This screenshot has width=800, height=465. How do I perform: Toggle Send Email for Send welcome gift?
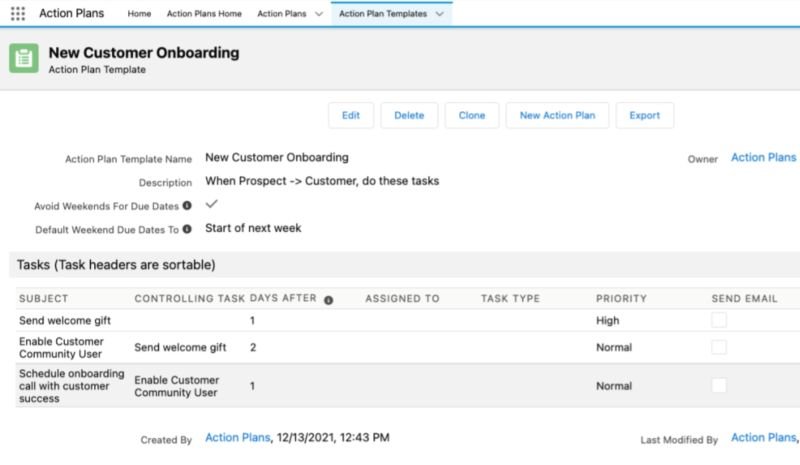pos(719,320)
